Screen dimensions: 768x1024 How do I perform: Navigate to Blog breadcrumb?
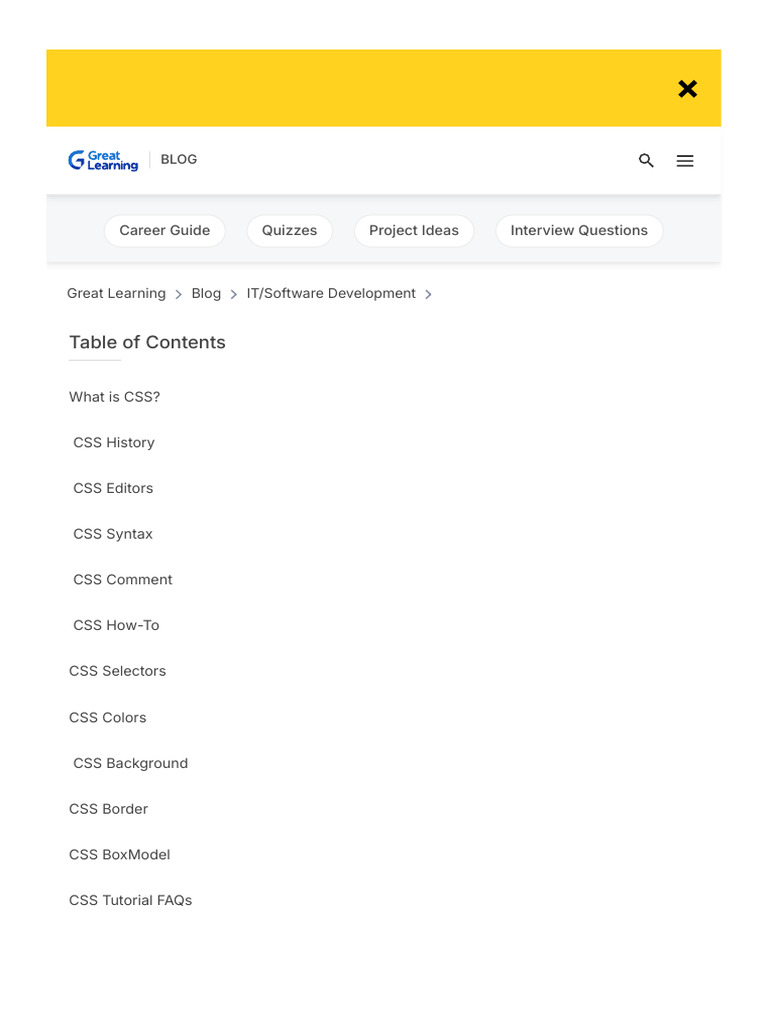click(x=206, y=293)
